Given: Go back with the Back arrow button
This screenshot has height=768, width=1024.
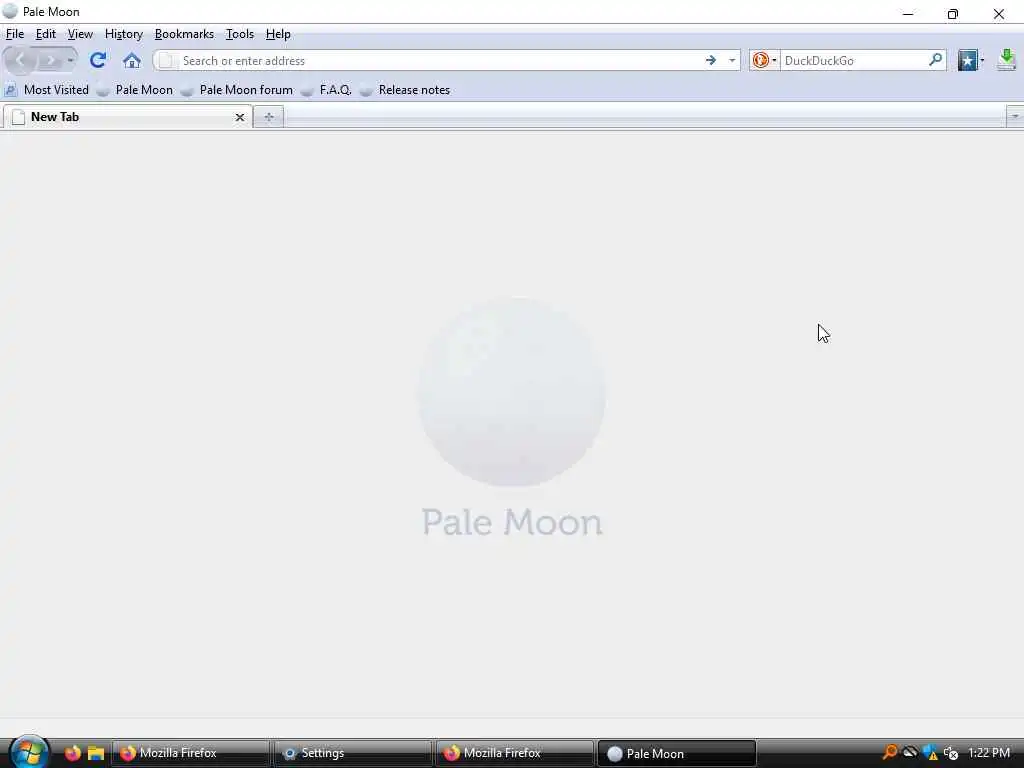Looking at the screenshot, I should click(x=20, y=61).
